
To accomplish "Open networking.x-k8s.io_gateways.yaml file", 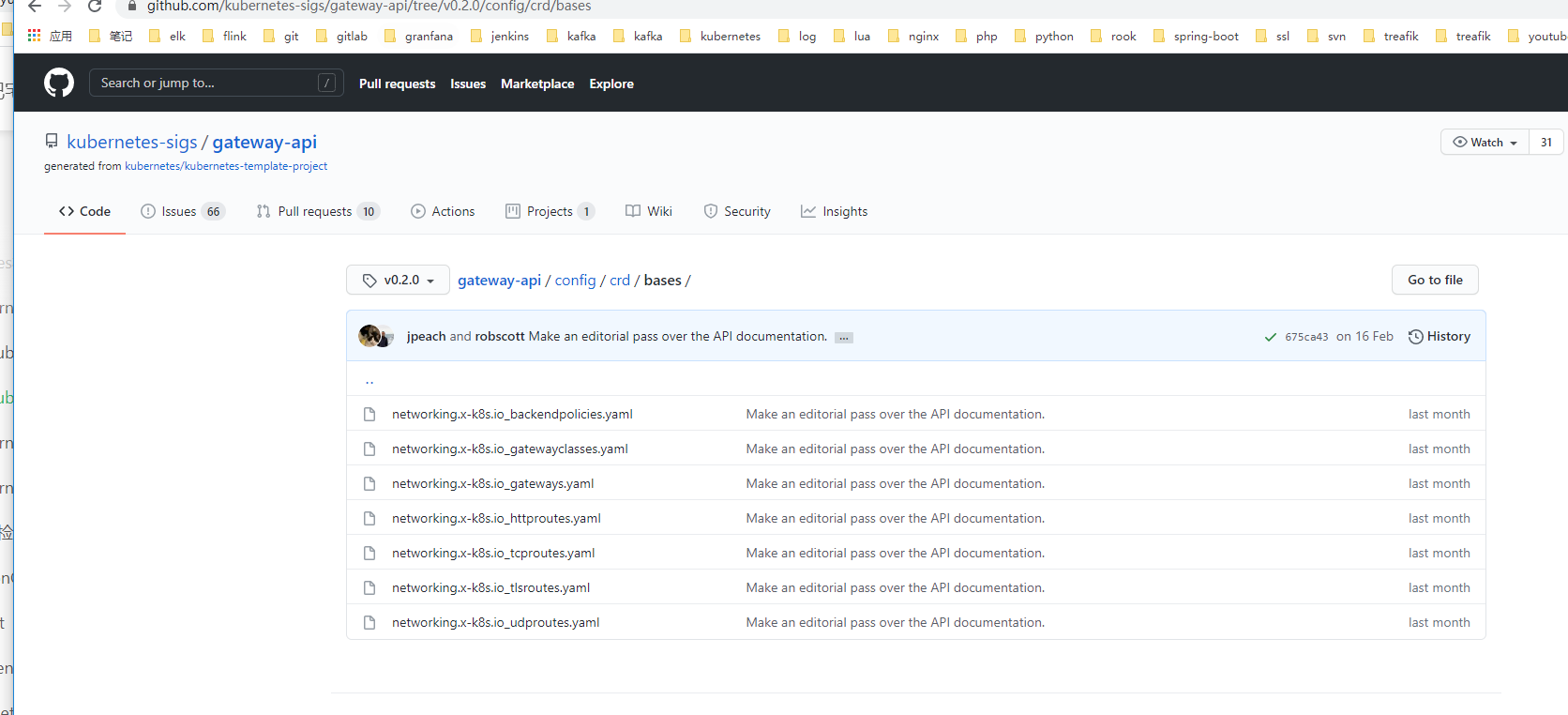I will (x=492, y=483).
